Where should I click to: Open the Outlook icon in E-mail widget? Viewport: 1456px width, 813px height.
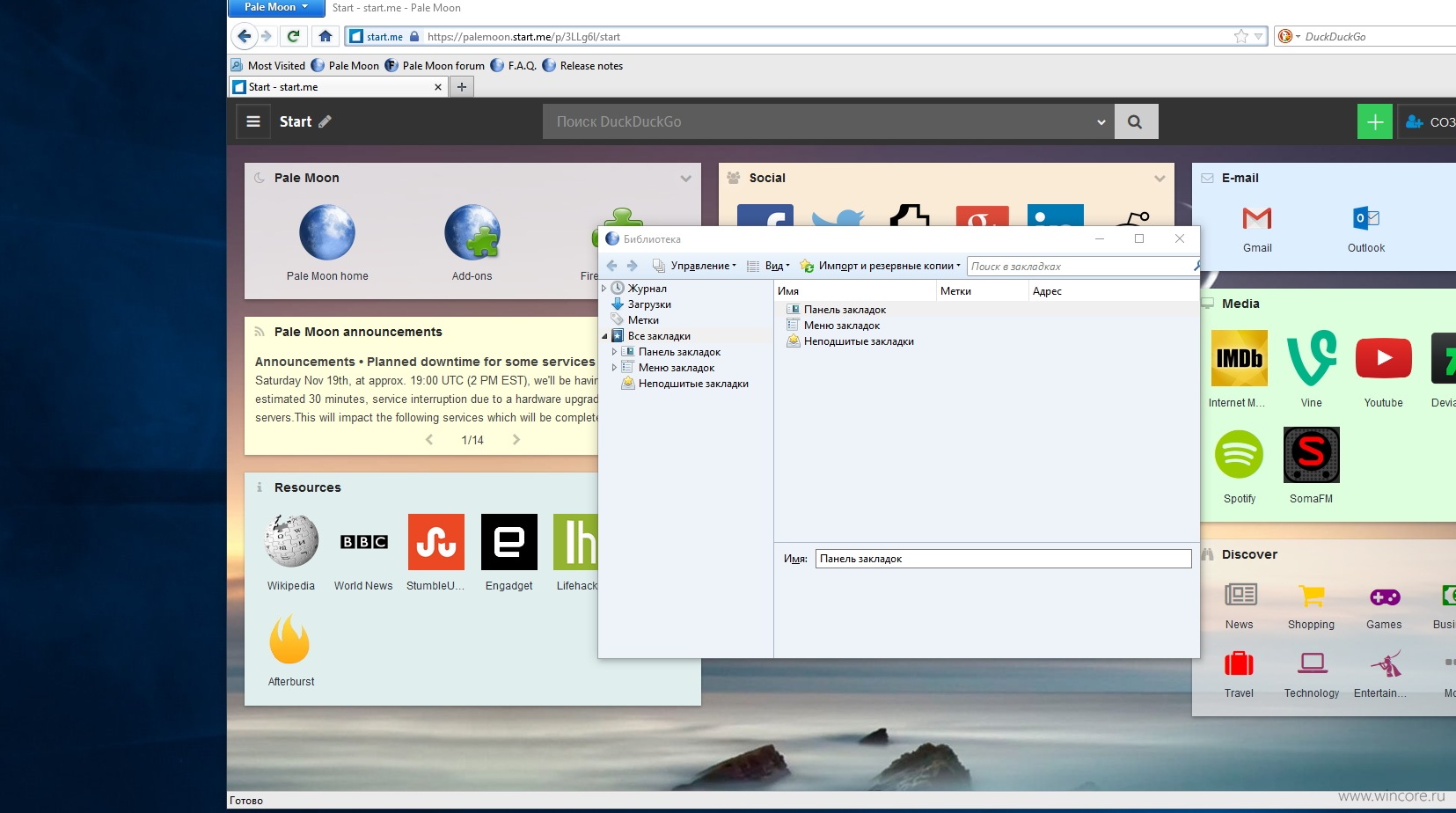pos(1366,217)
